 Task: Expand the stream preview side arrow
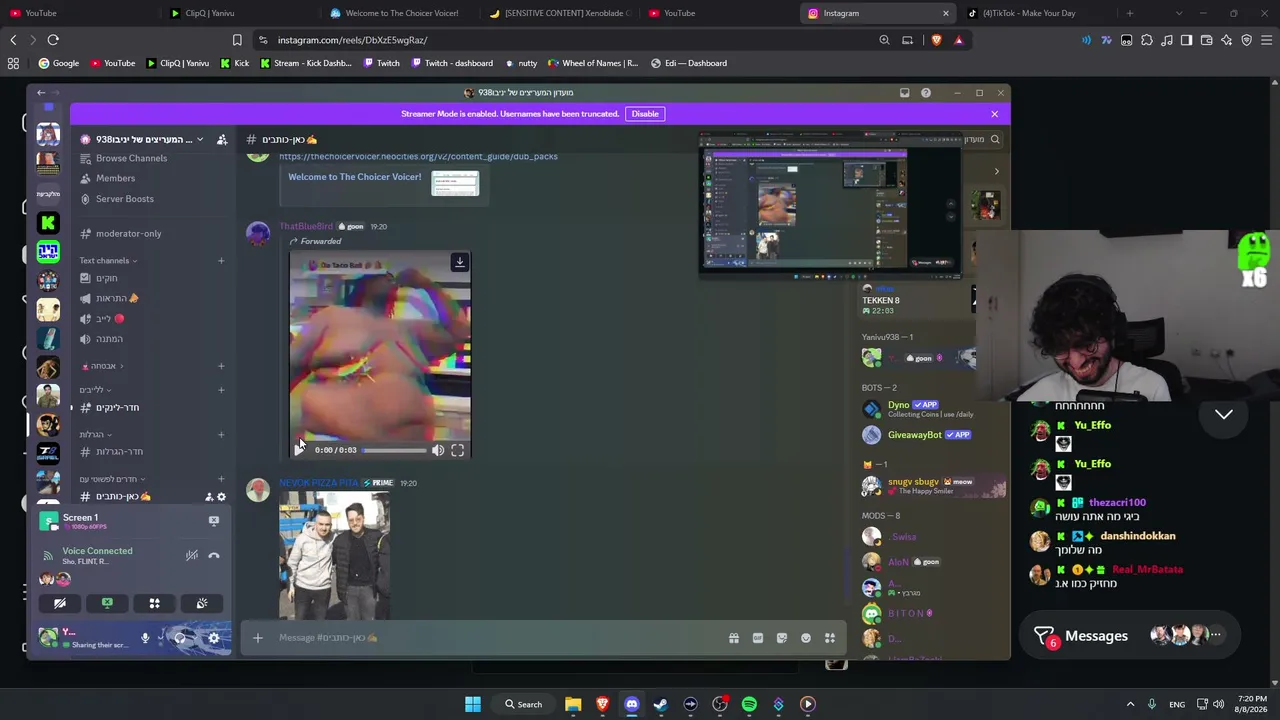996,172
